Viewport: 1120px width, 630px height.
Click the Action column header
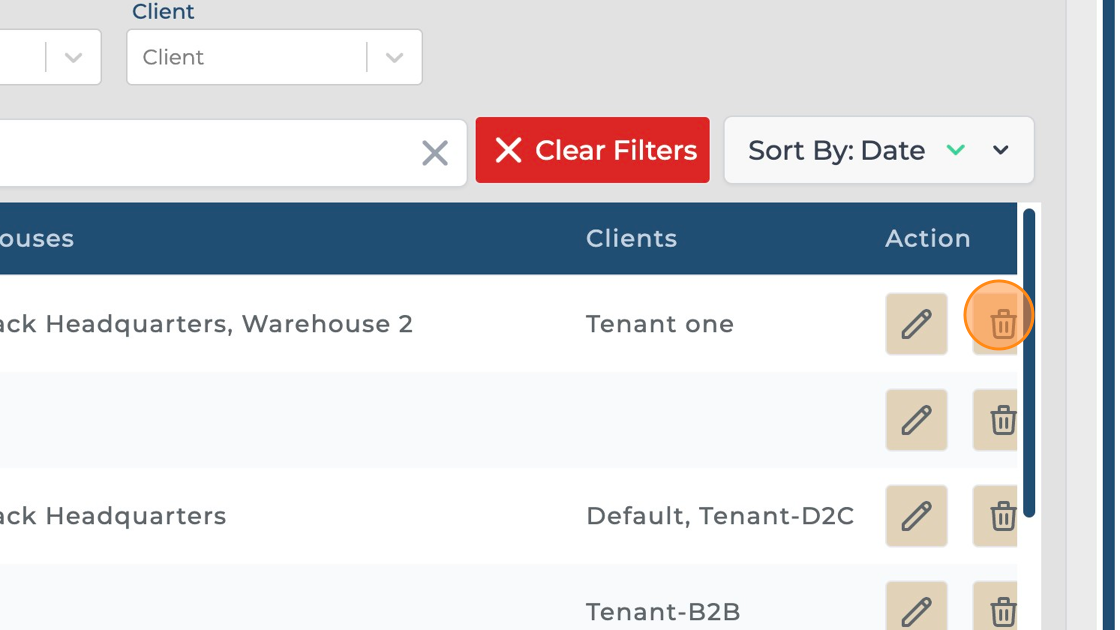(927, 239)
